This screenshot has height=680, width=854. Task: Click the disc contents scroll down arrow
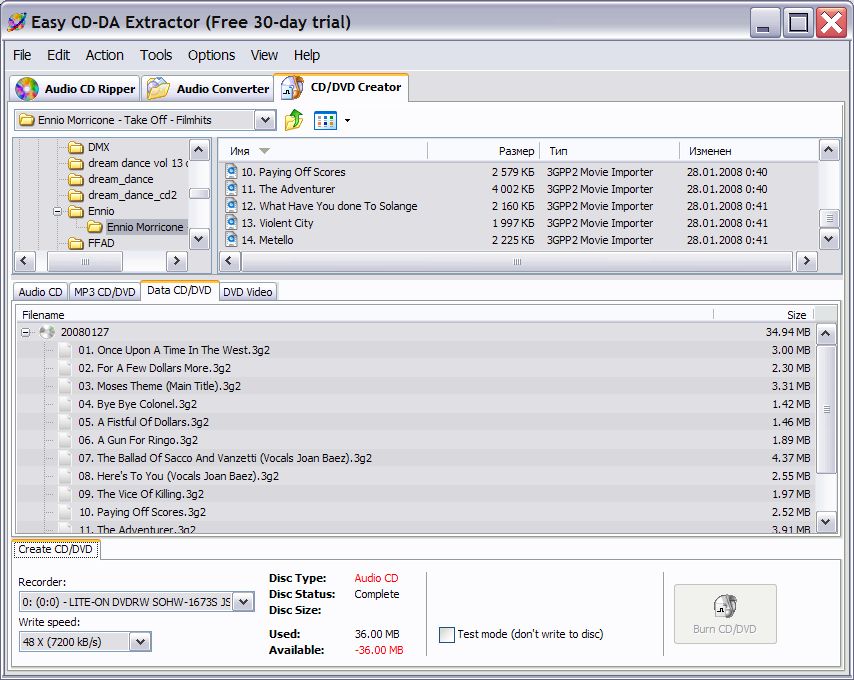(826, 522)
